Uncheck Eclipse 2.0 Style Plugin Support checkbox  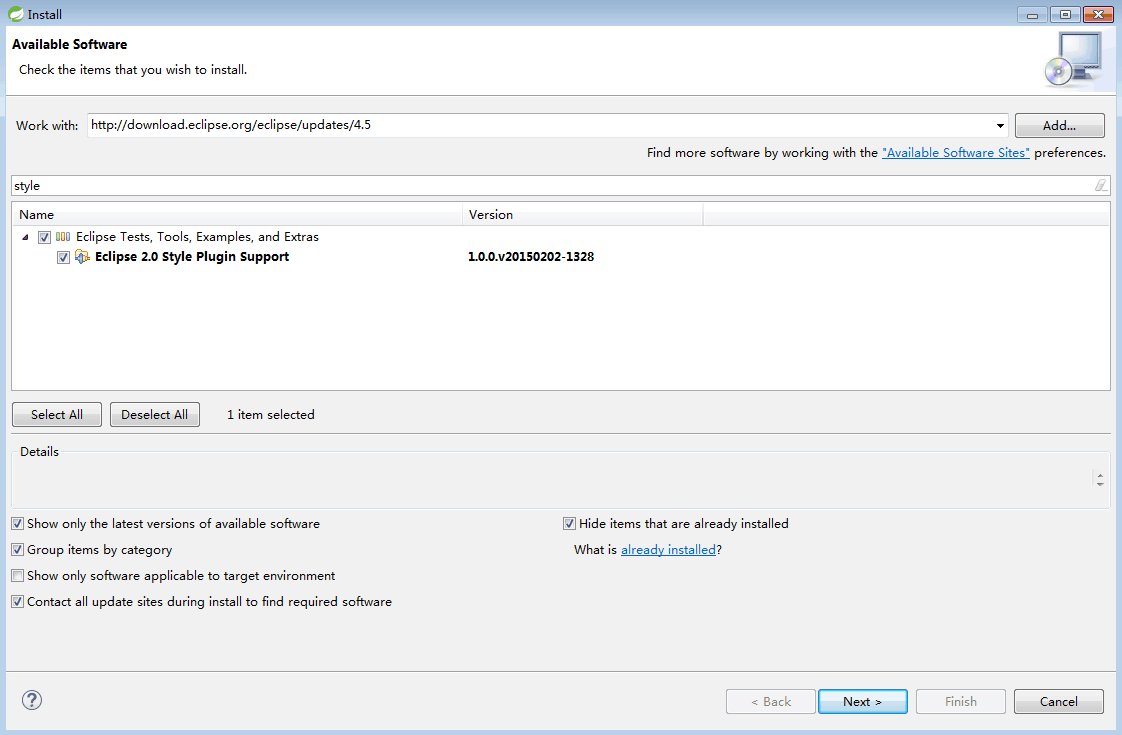pyautogui.click(x=63, y=257)
